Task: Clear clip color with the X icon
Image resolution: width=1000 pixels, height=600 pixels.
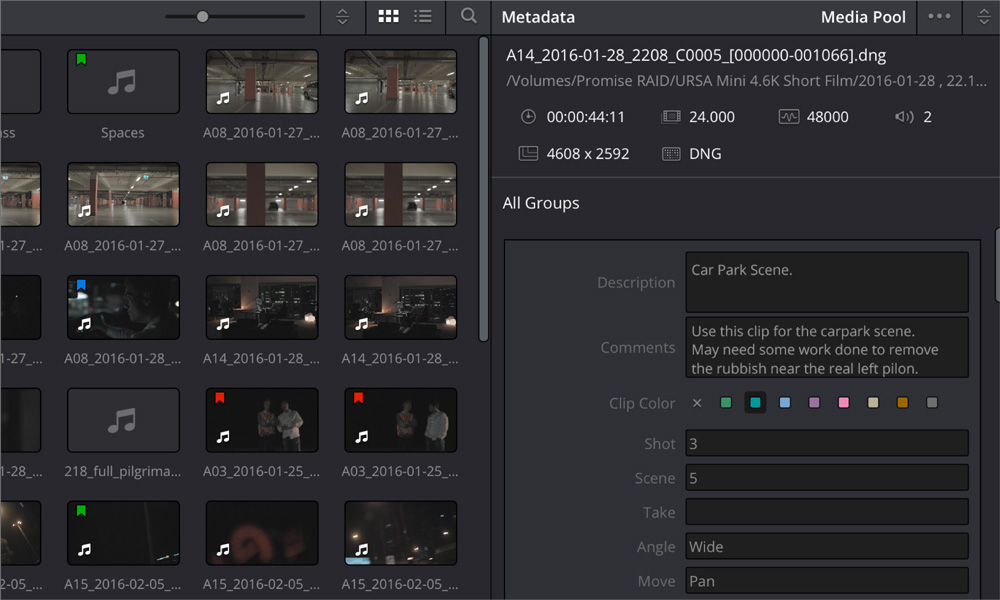Action: pyautogui.click(x=697, y=403)
